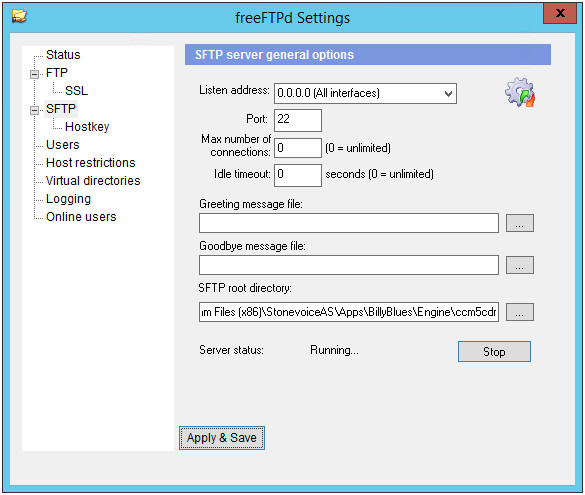Click the freeFTPd folder icon in title bar
Viewport: 585px width, 495px height.
(19, 16)
